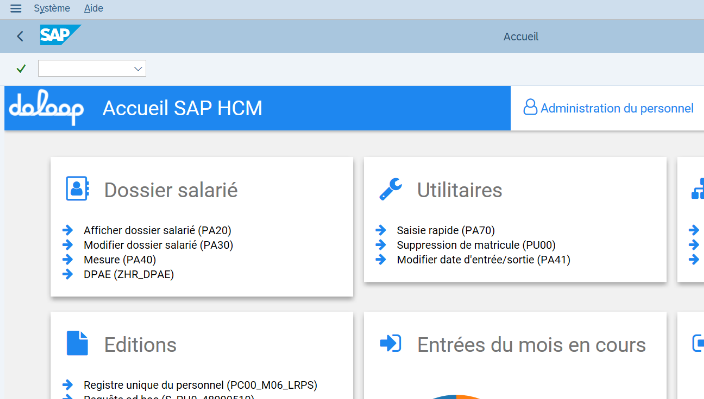Open Saisie rapide (PA70)

pyautogui.click(x=445, y=230)
